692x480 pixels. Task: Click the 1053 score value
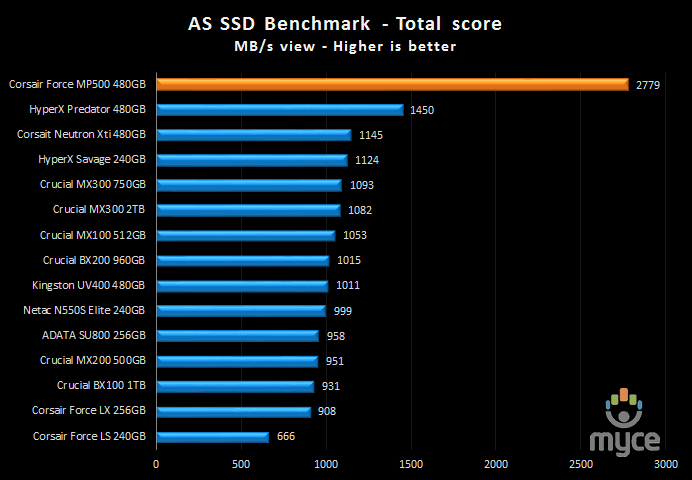coord(355,236)
